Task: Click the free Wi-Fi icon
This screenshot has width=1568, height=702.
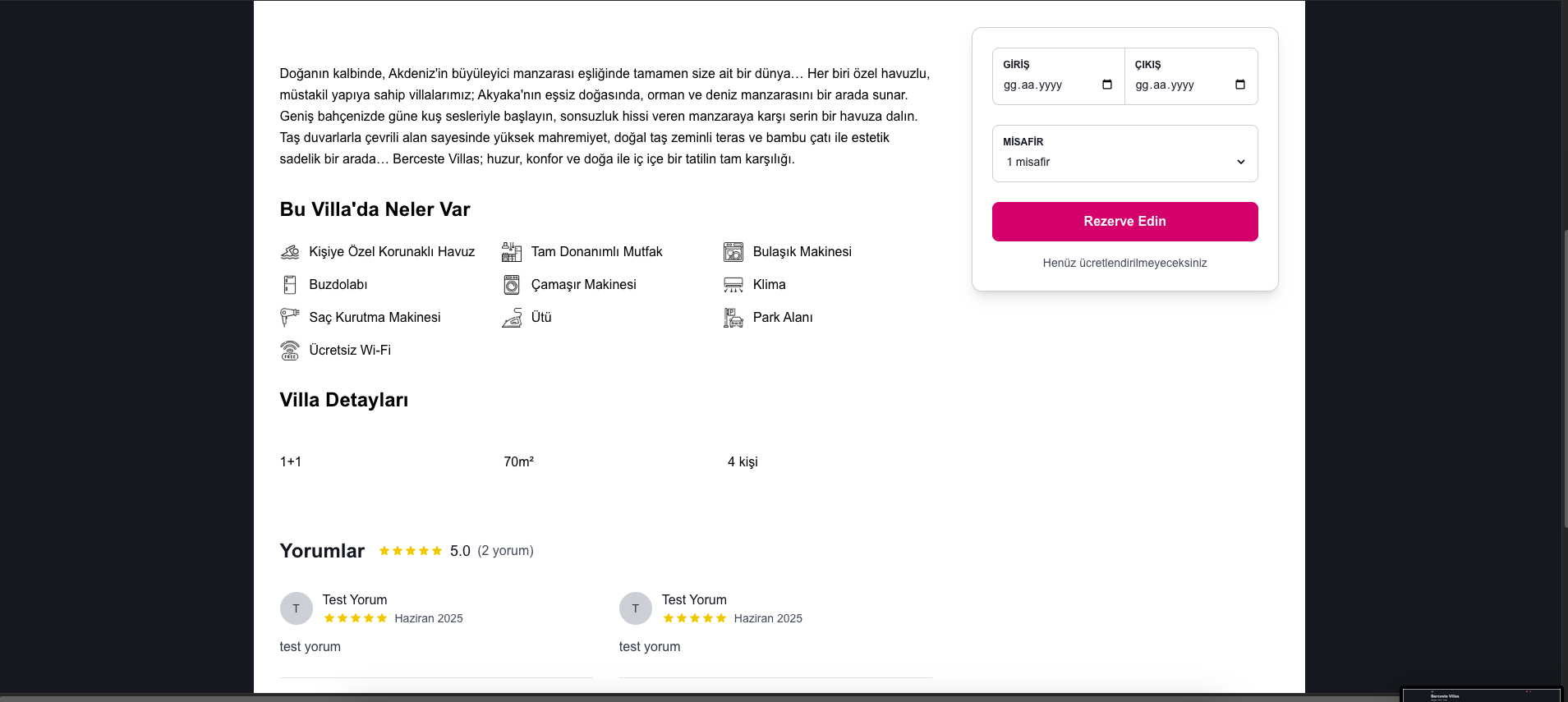Action: tap(290, 351)
